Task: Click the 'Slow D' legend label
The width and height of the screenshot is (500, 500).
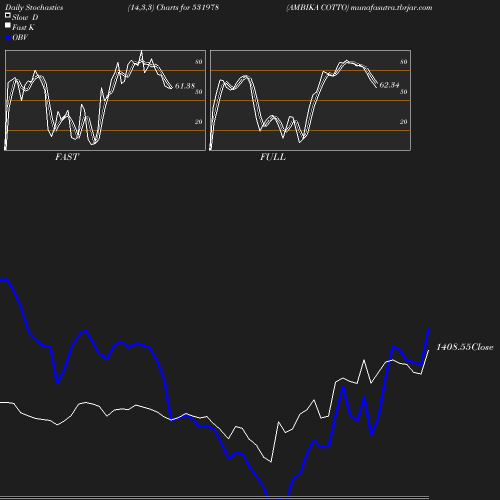Action: [25, 17]
